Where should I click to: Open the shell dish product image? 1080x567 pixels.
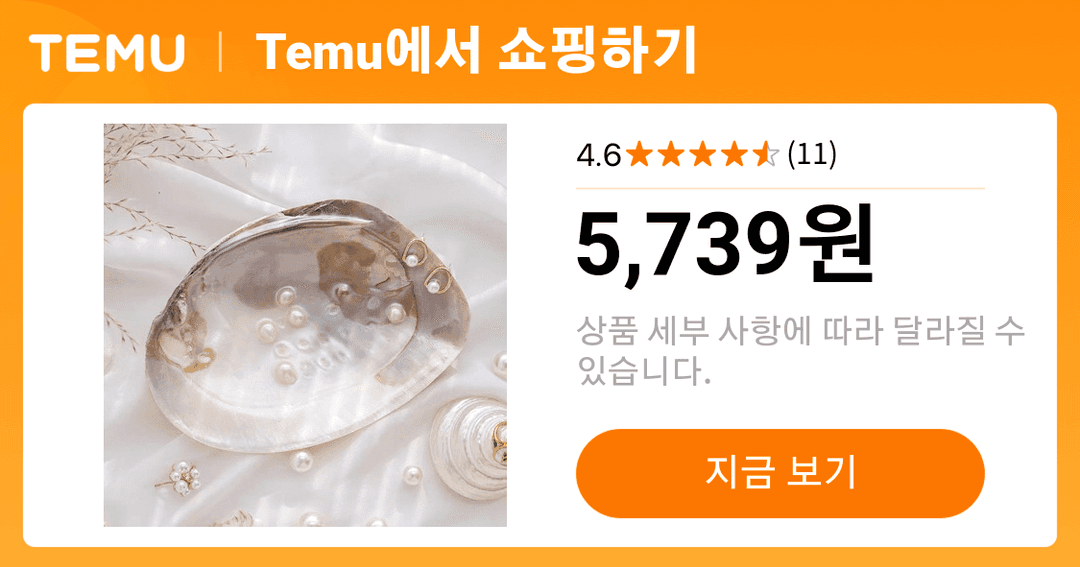(305, 325)
